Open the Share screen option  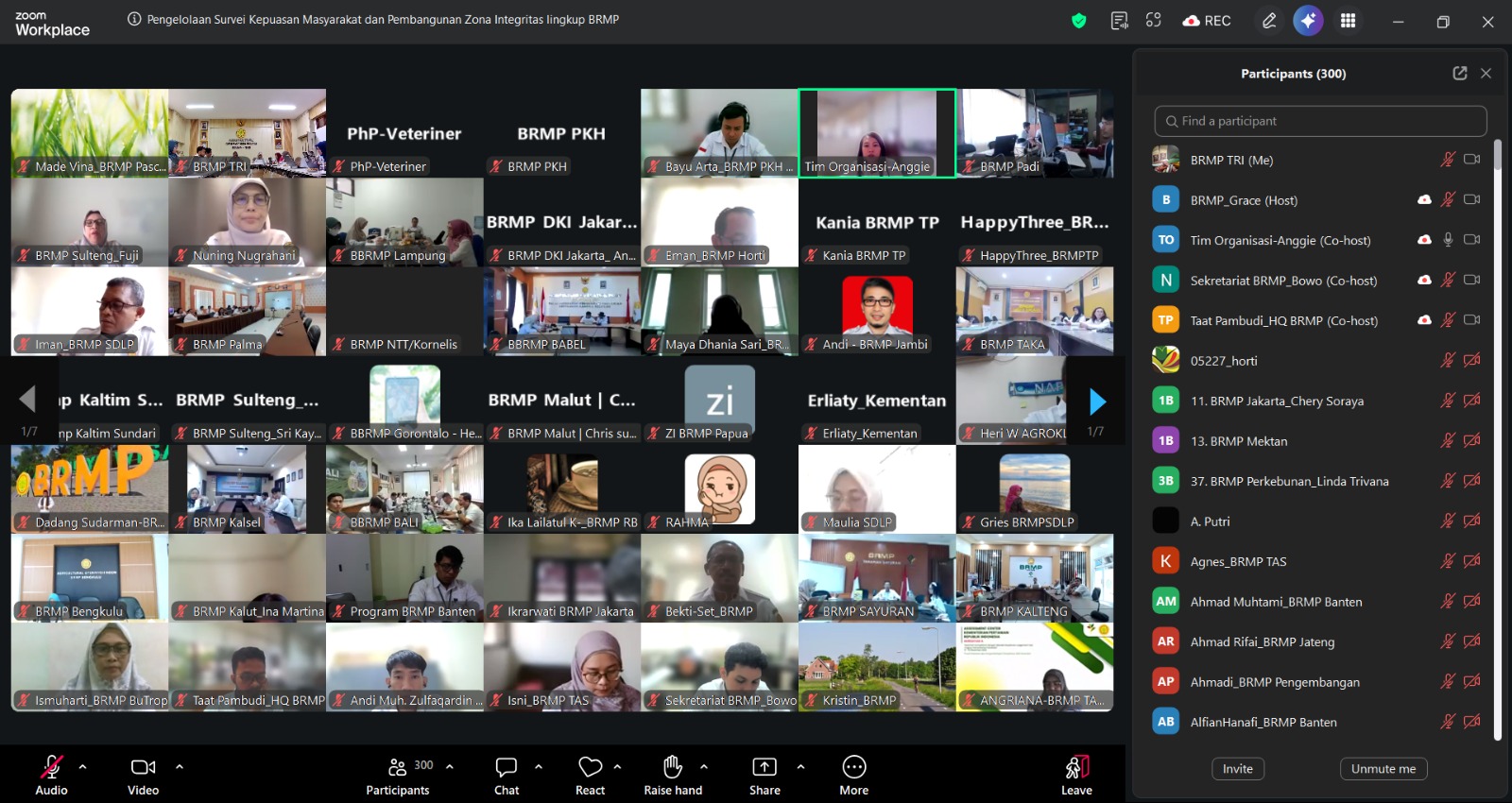[765, 776]
